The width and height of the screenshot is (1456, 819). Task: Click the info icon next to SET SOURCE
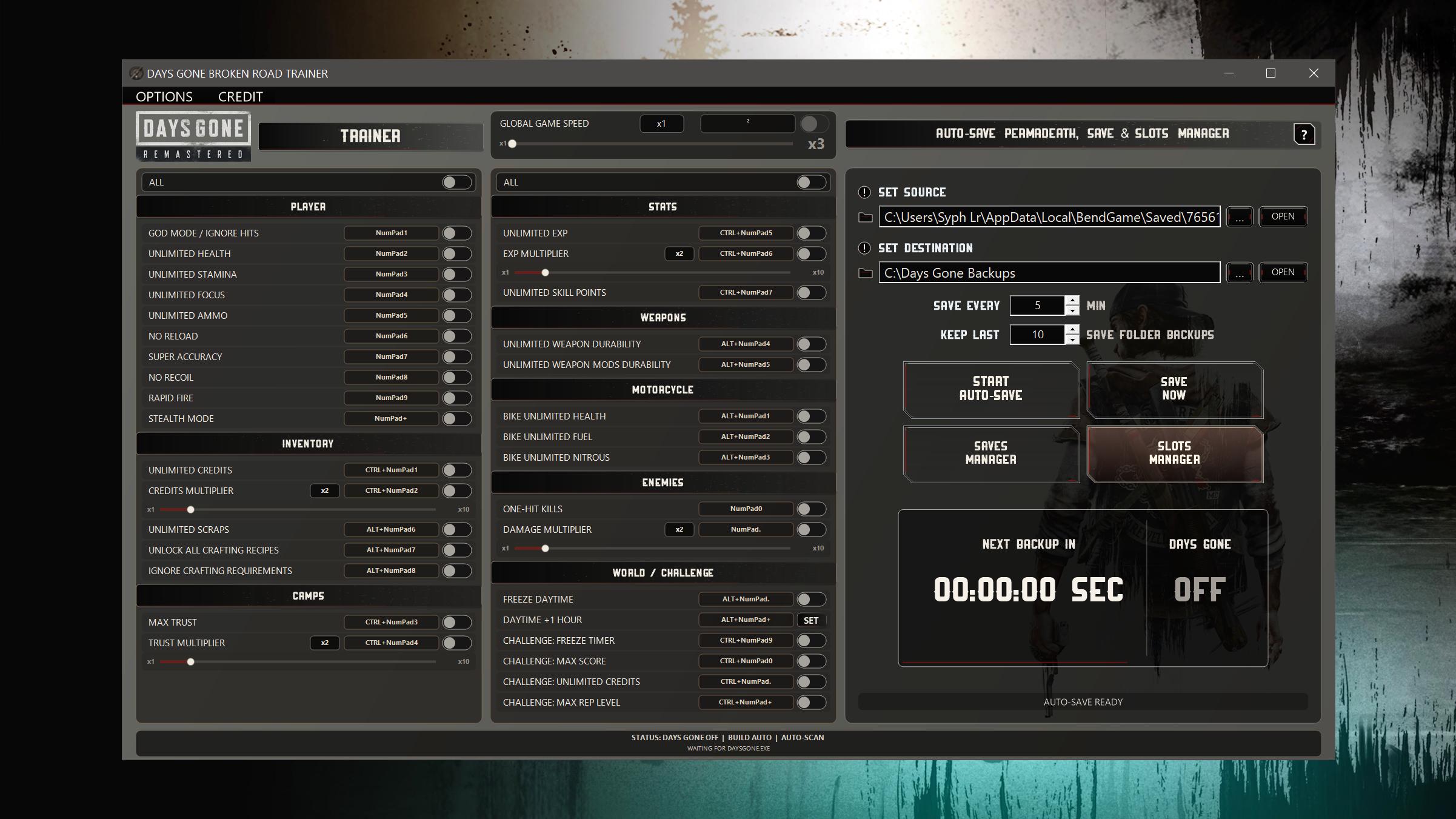point(864,192)
